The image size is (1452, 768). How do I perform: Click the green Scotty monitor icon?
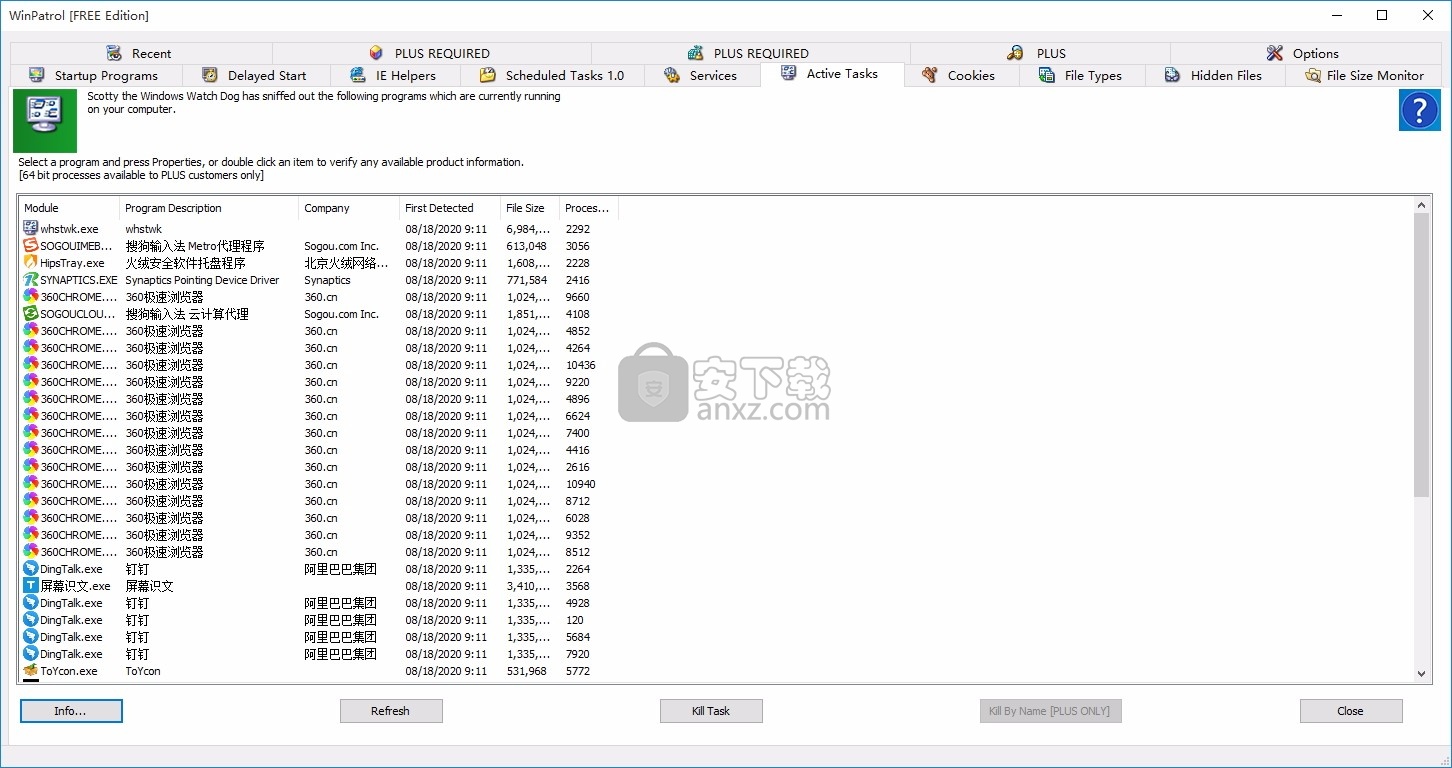point(45,121)
